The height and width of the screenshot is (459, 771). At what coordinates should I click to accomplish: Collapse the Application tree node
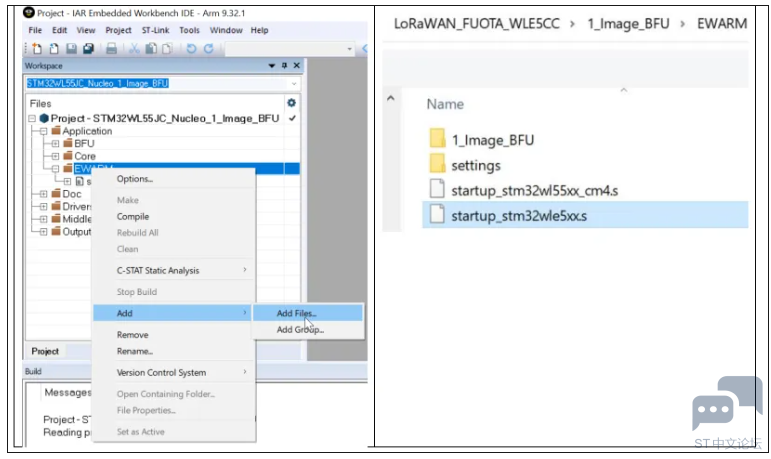tap(44, 131)
